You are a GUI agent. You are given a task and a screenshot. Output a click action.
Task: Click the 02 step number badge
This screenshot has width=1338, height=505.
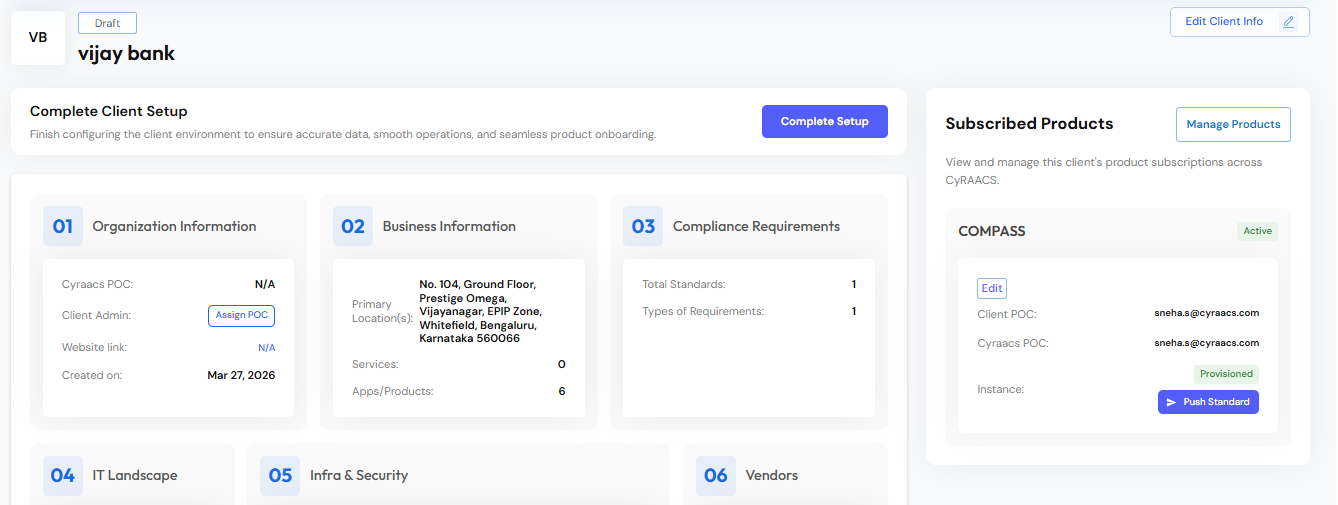353,226
